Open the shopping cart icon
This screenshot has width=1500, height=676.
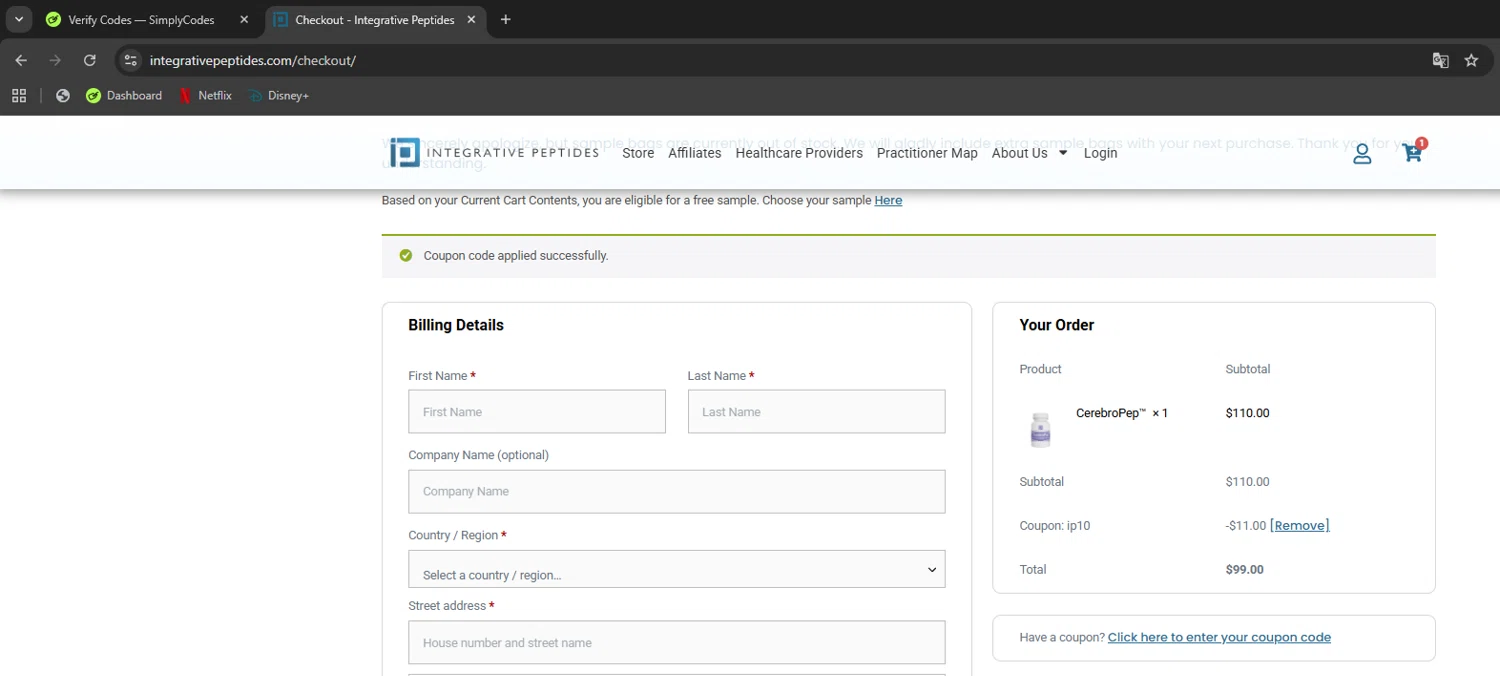point(1412,153)
